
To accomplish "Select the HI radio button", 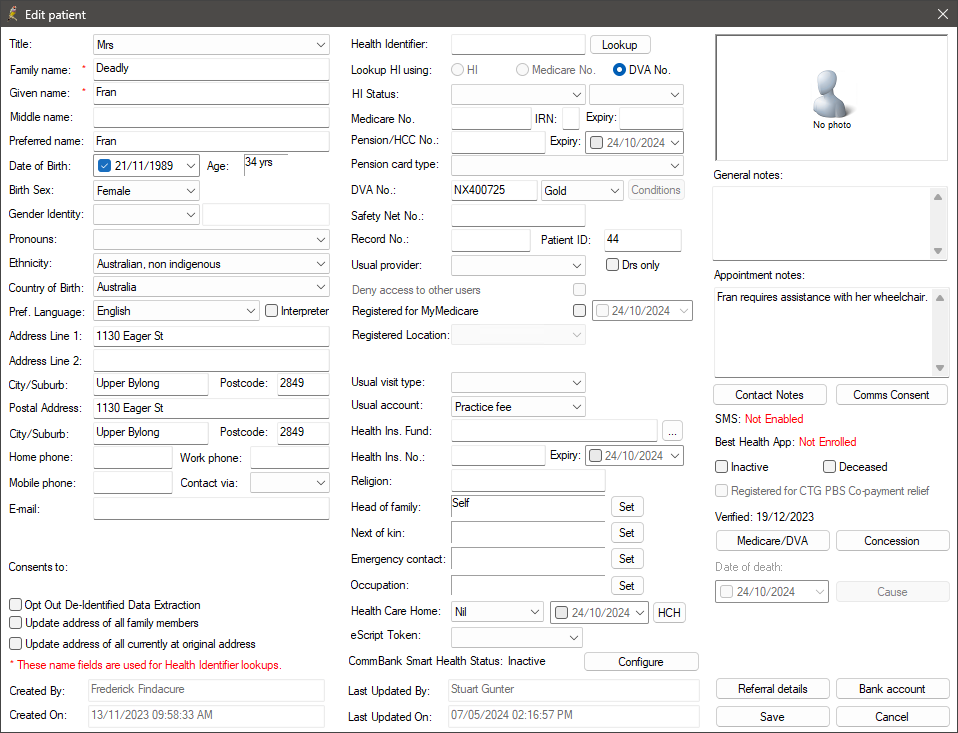I will coord(457,70).
